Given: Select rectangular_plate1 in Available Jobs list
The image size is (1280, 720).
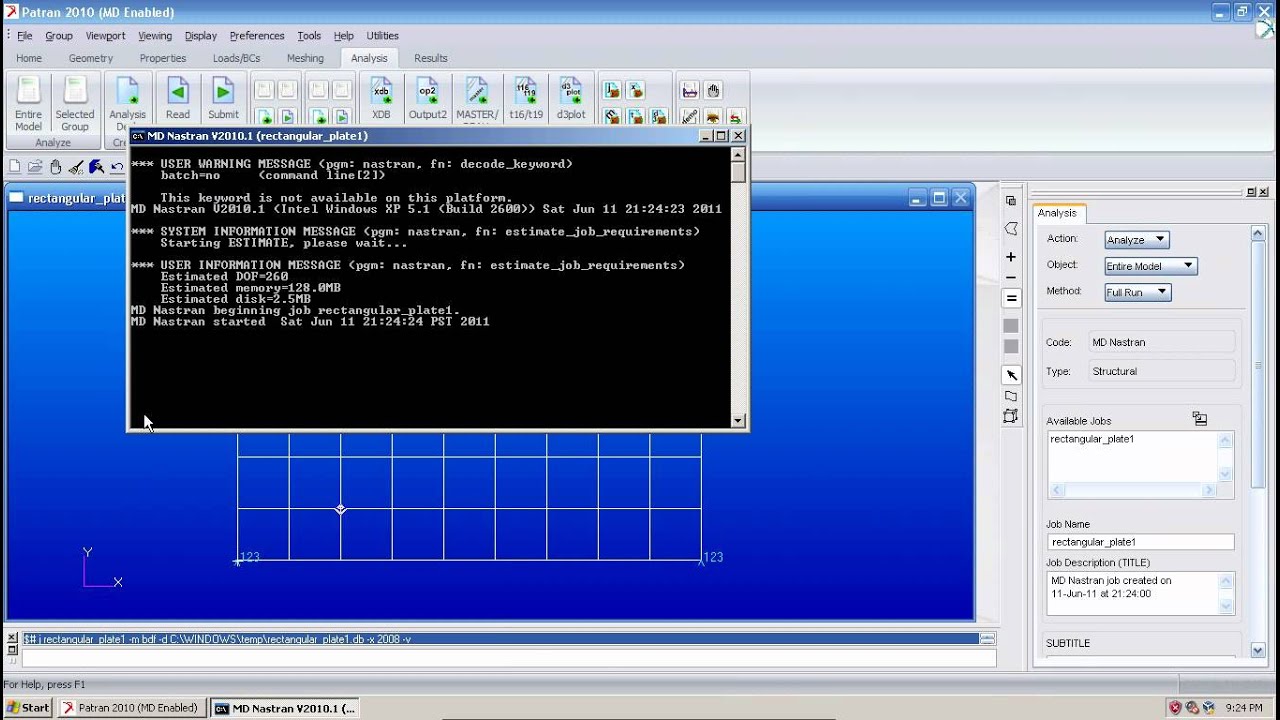Looking at the screenshot, I should click(1092, 439).
